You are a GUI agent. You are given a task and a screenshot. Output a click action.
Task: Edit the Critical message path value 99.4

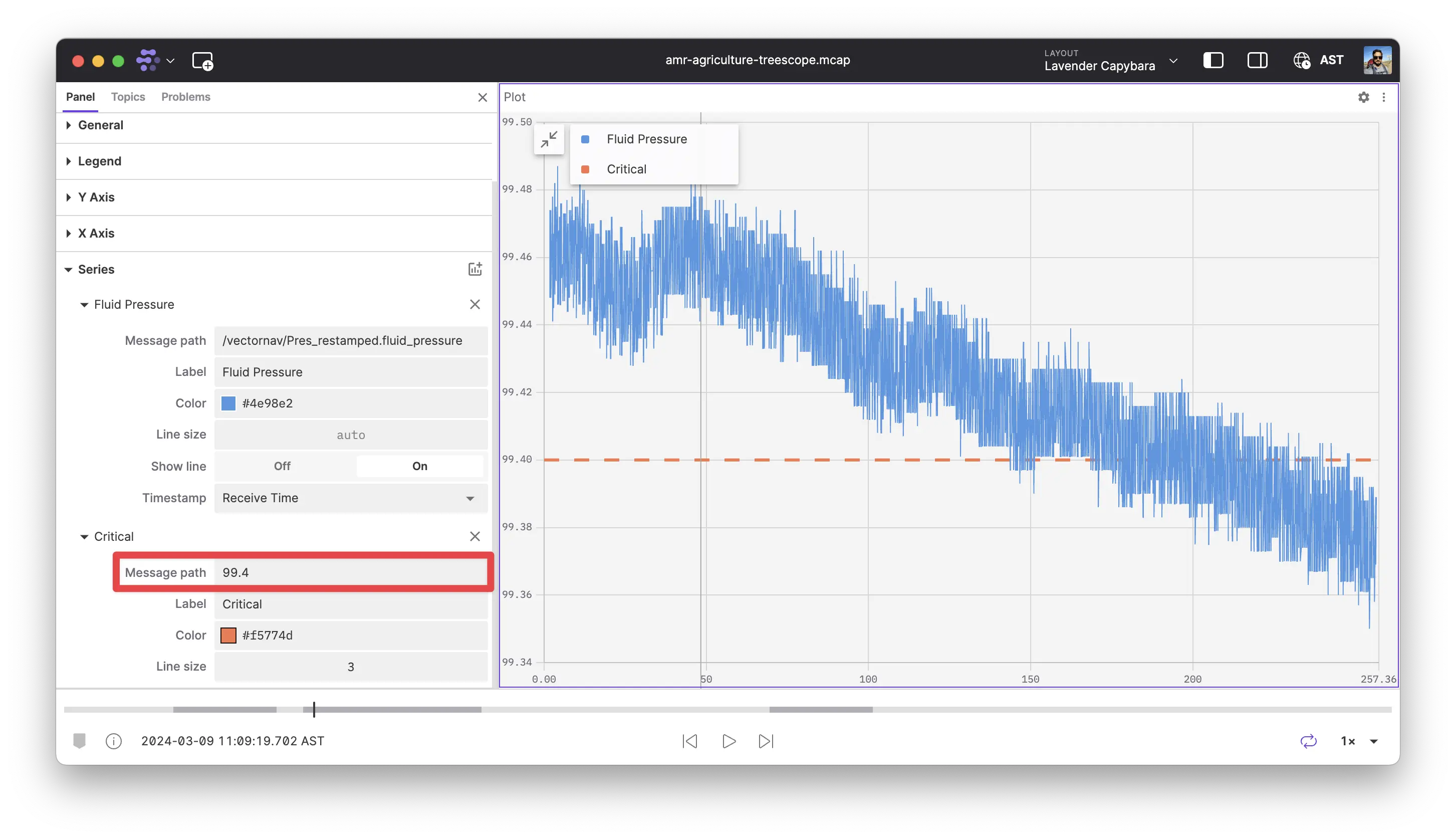click(x=350, y=572)
